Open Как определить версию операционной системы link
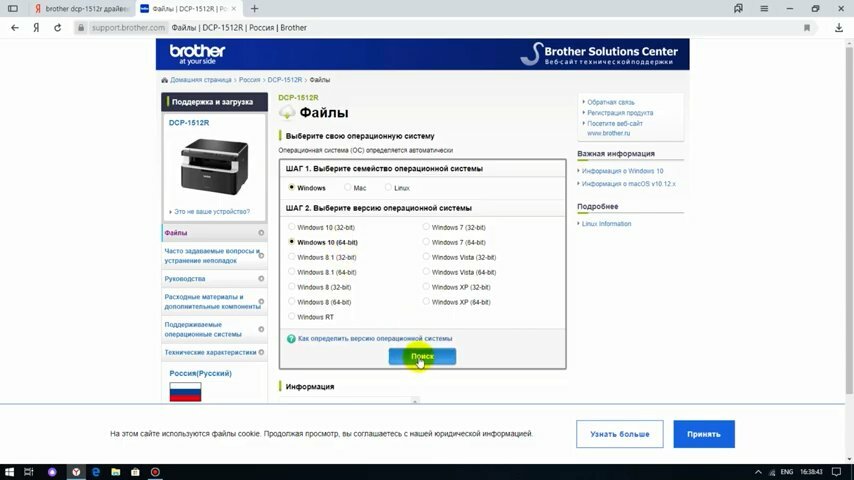This screenshot has height=480, width=854. [x=375, y=338]
